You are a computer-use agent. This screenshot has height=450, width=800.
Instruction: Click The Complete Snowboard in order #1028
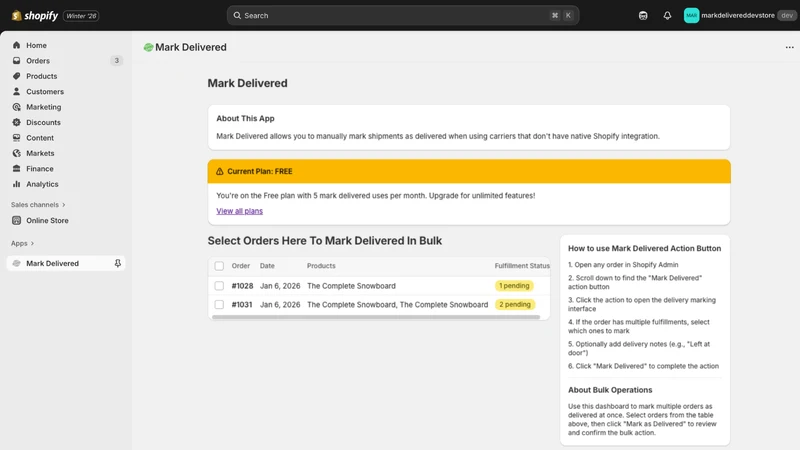(x=351, y=286)
